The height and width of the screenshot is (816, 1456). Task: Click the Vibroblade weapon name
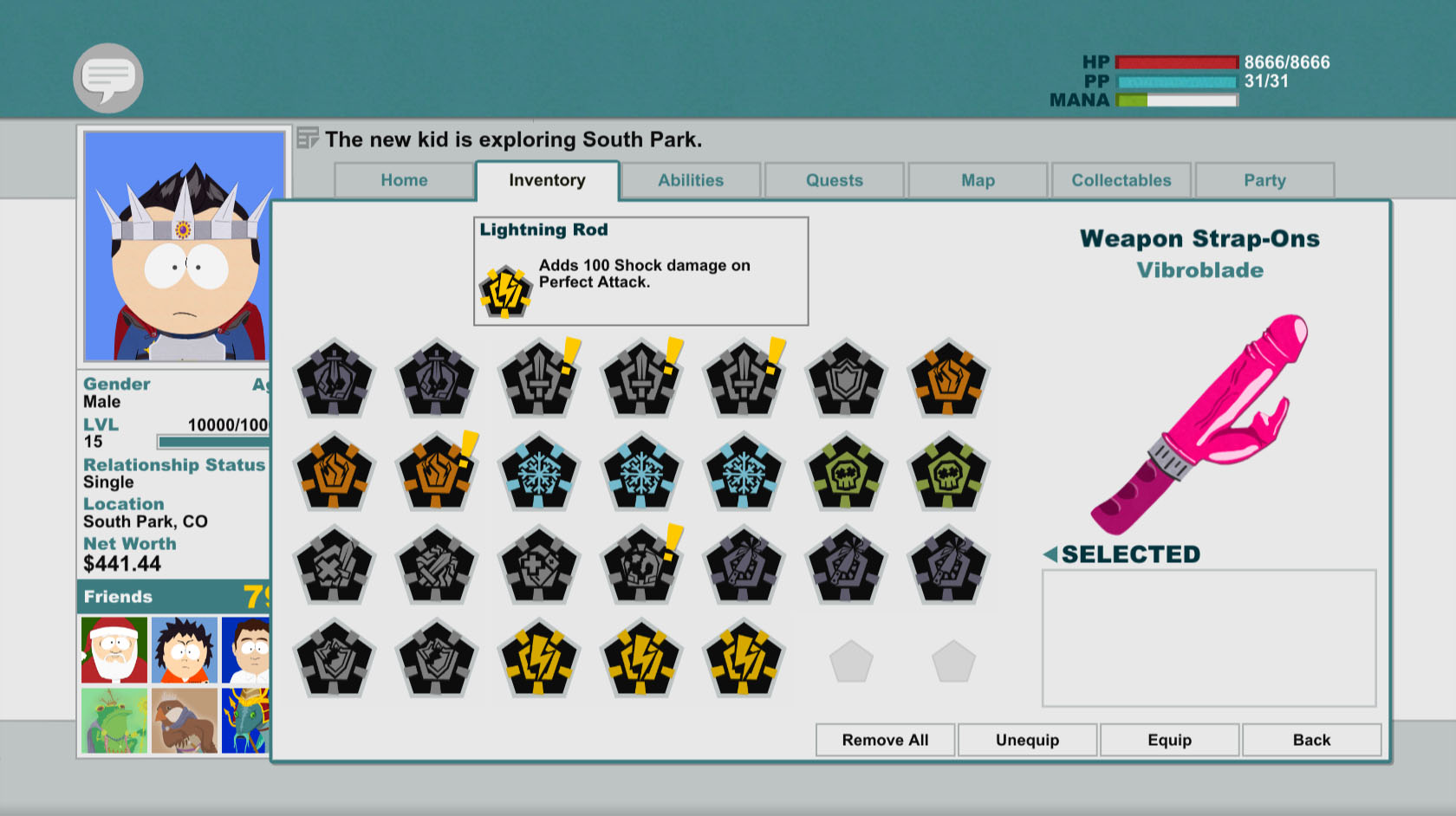point(1200,270)
